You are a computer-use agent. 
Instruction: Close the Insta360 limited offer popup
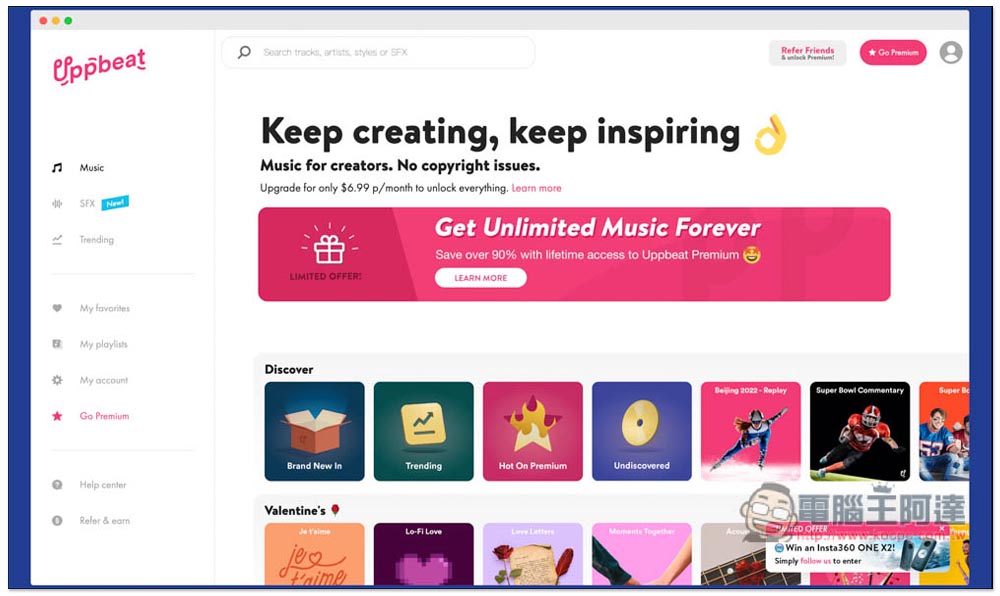click(x=942, y=528)
